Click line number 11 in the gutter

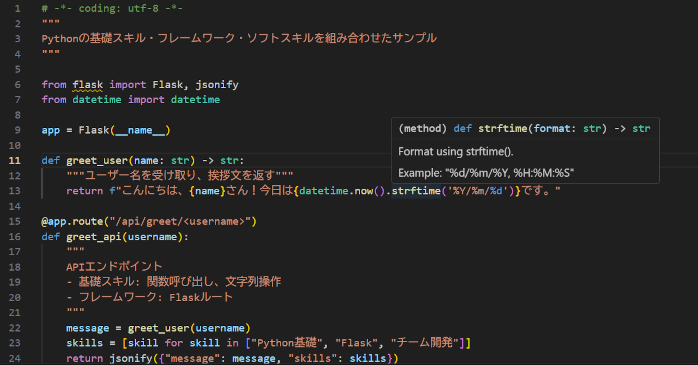(x=15, y=160)
